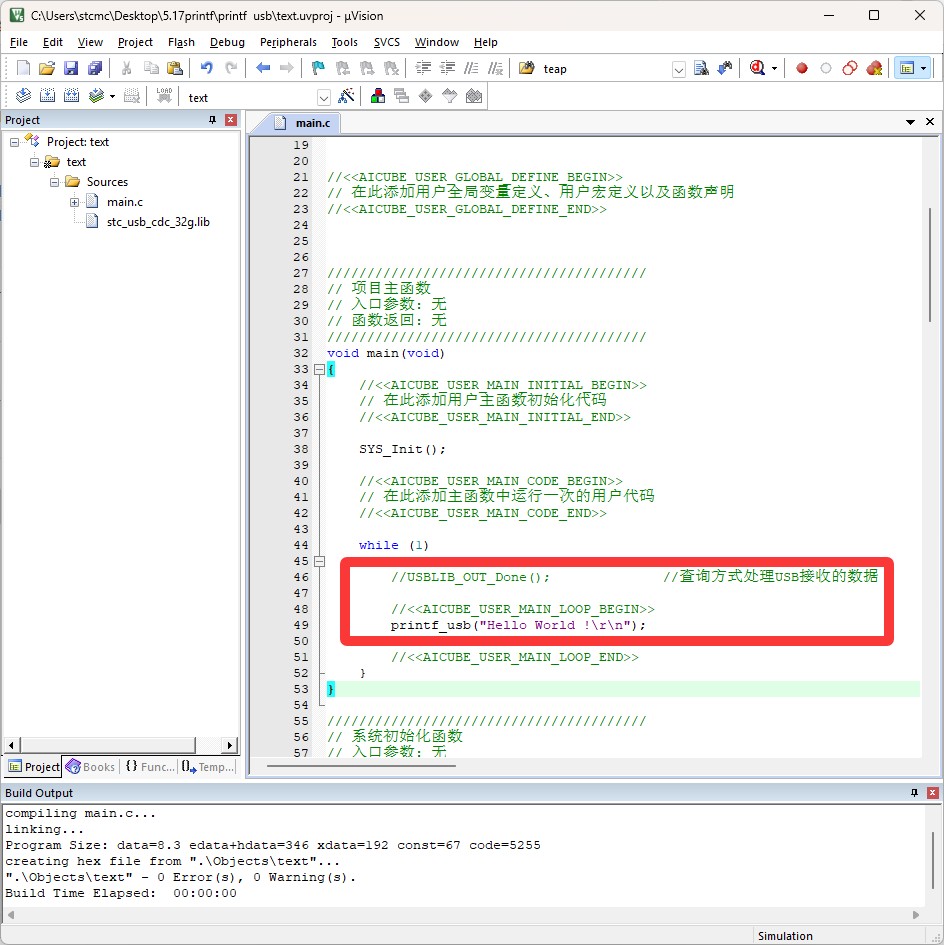Collapse the Sources folder node
Viewport: 944px width, 945px height.
pyautogui.click(x=54, y=182)
